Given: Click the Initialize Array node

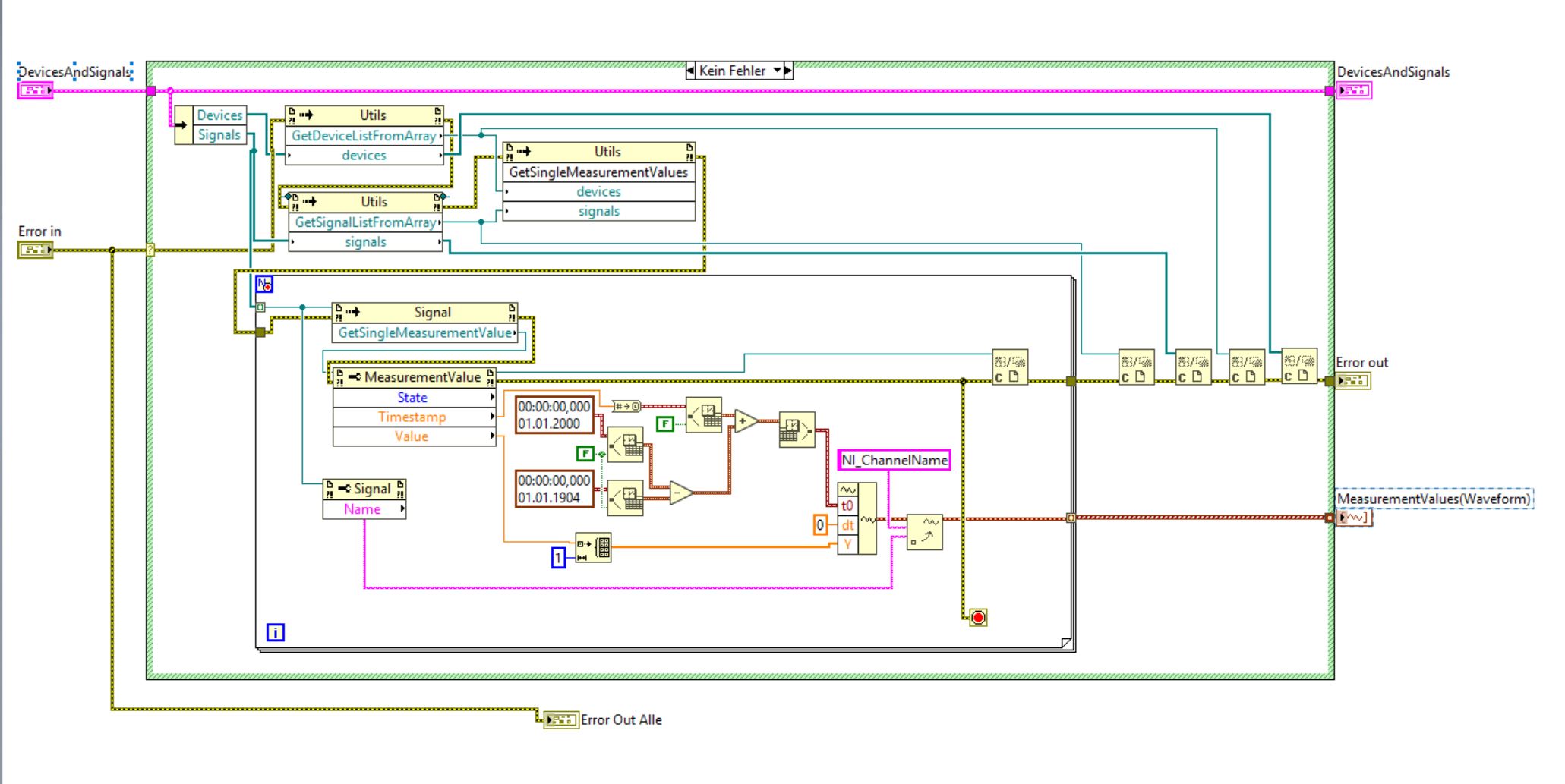Looking at the screenshot, I should [593, 547].
